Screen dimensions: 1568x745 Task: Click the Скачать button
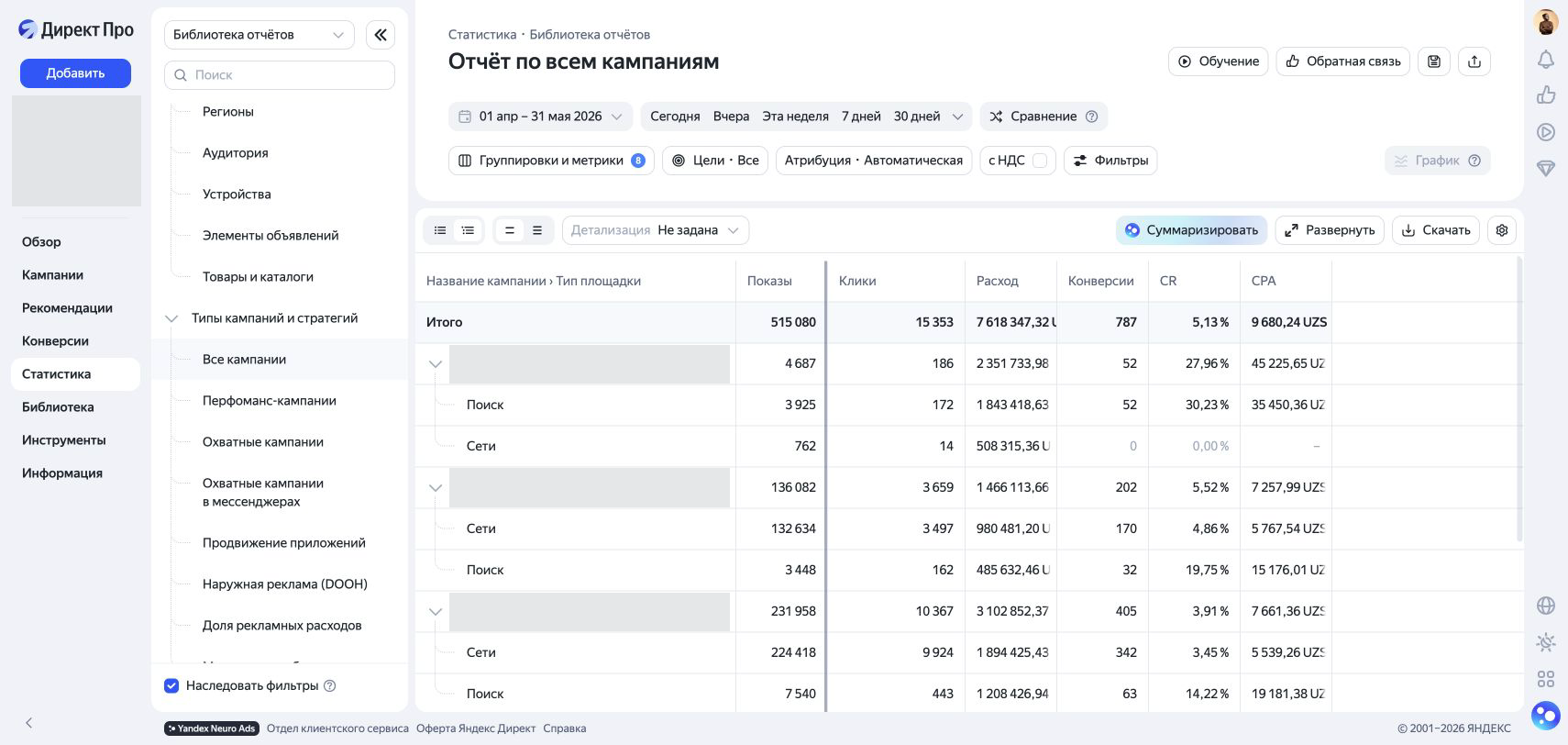coord(1436,230)
